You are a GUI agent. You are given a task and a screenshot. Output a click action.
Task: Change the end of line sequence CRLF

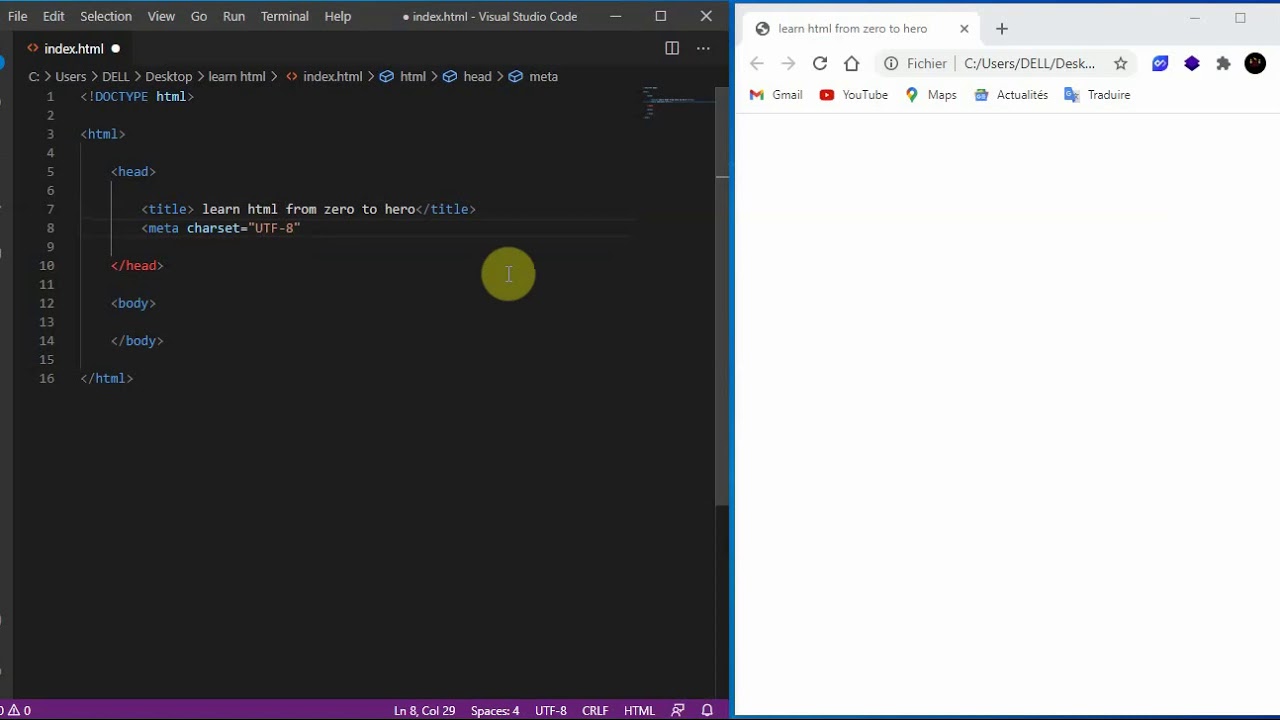point(595,710)
